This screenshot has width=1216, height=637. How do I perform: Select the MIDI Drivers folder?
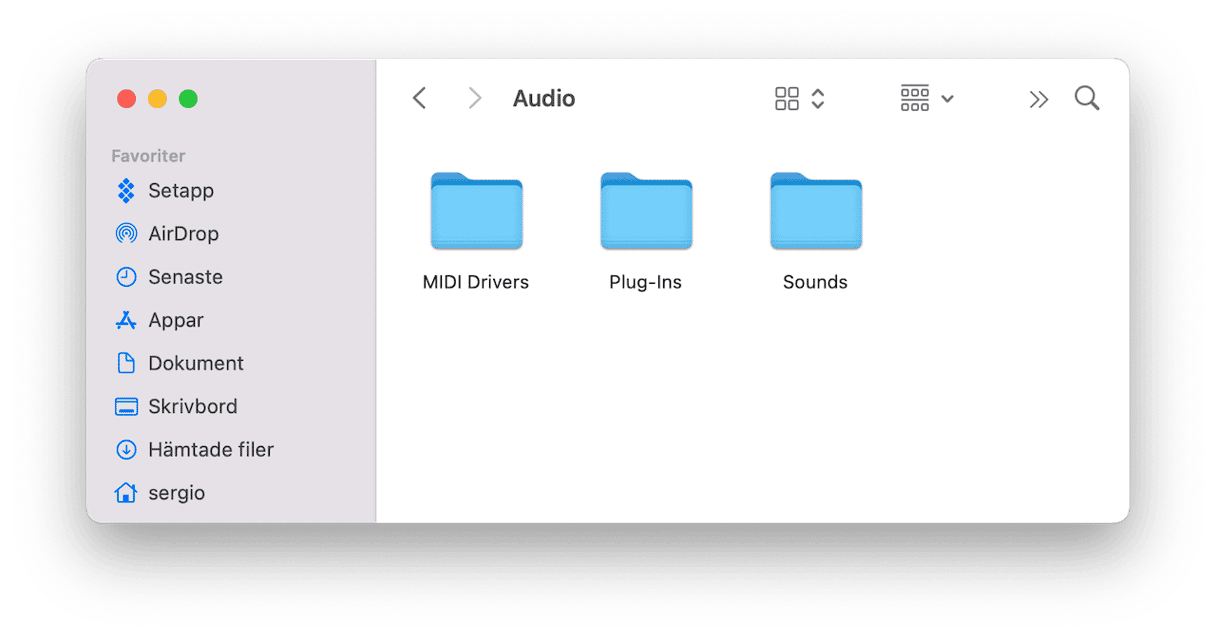click(x=476, y=211)
